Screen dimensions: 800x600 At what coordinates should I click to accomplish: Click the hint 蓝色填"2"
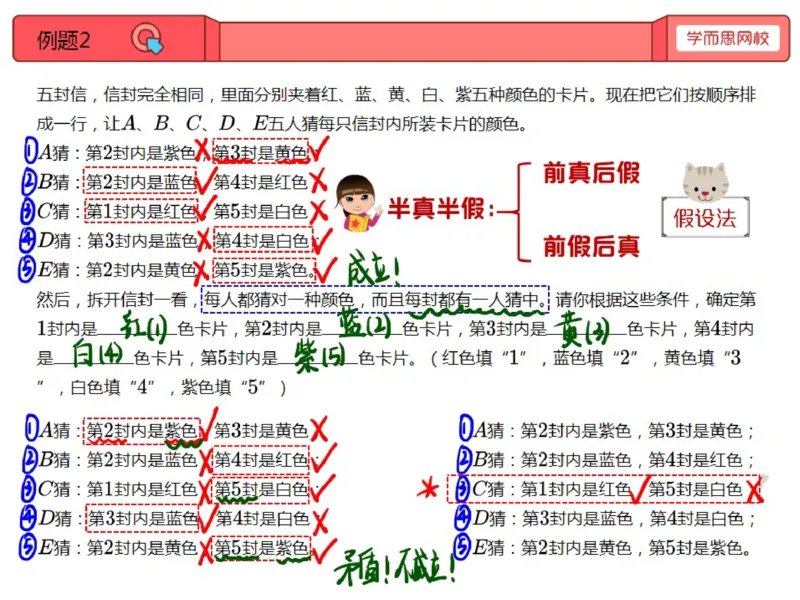tap(595, 358)
